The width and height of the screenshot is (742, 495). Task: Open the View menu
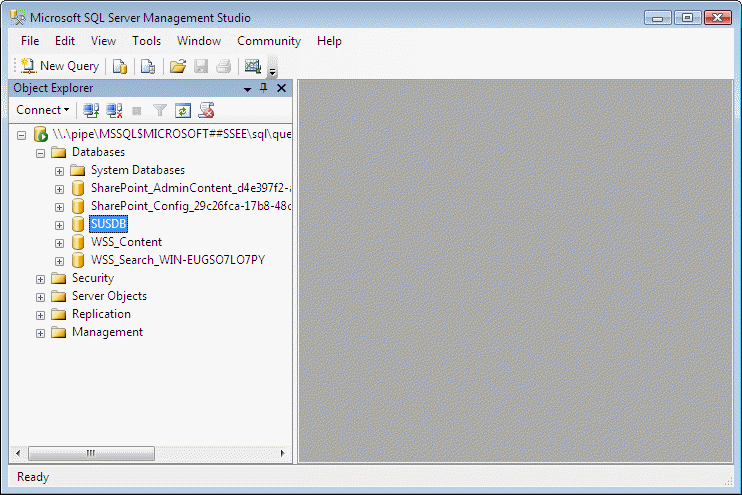pos(103,41)
